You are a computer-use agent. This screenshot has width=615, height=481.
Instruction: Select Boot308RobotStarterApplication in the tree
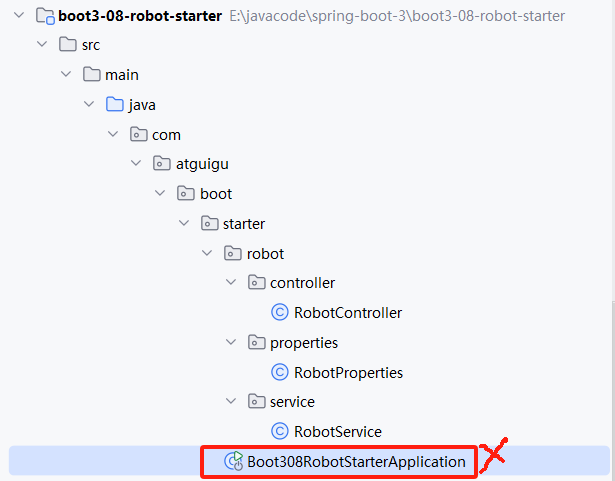[x=357, y=462]
